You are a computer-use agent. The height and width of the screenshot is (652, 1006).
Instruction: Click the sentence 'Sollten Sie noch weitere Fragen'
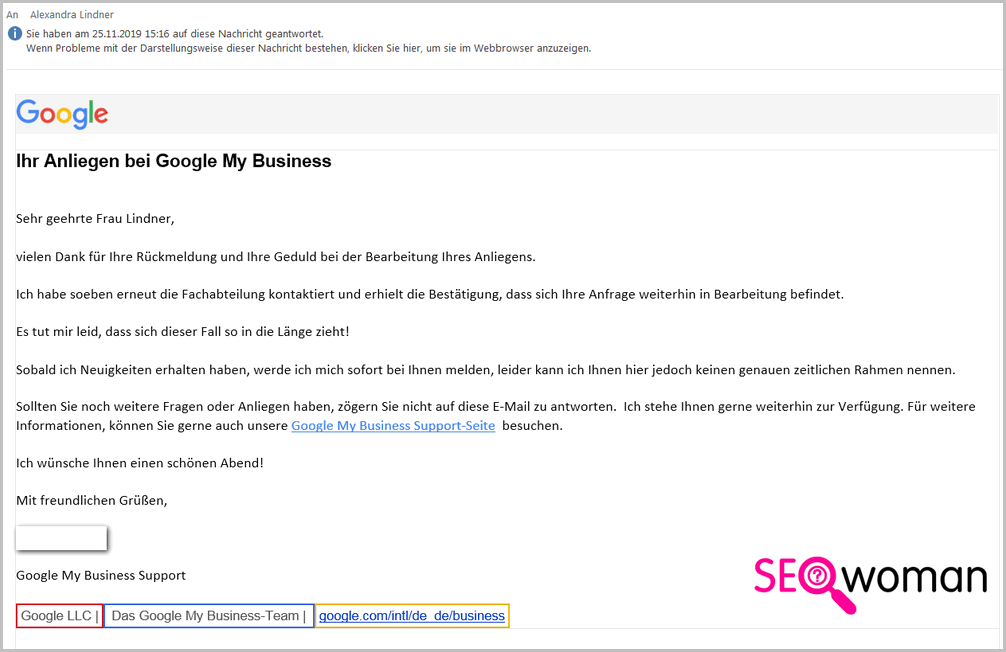[316, 407]
